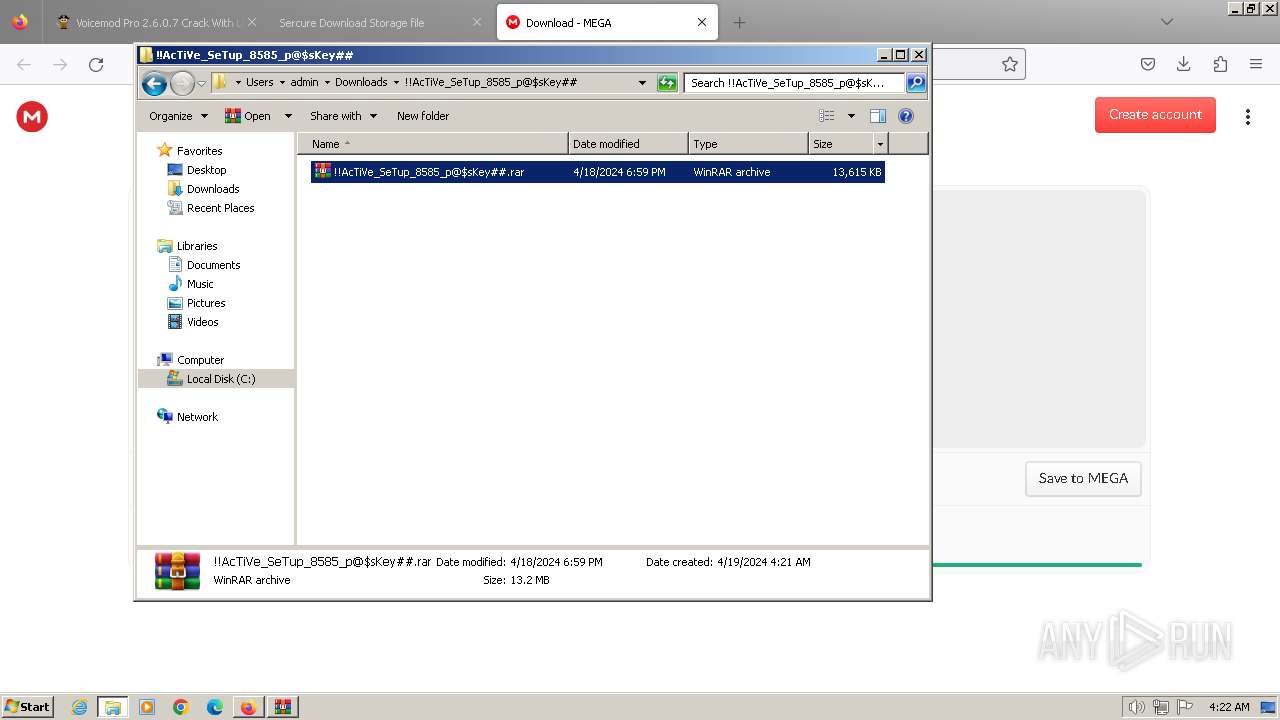Sort by the Type column header
The height and width of the screenshot is (720, 1280).
[748, 144]
